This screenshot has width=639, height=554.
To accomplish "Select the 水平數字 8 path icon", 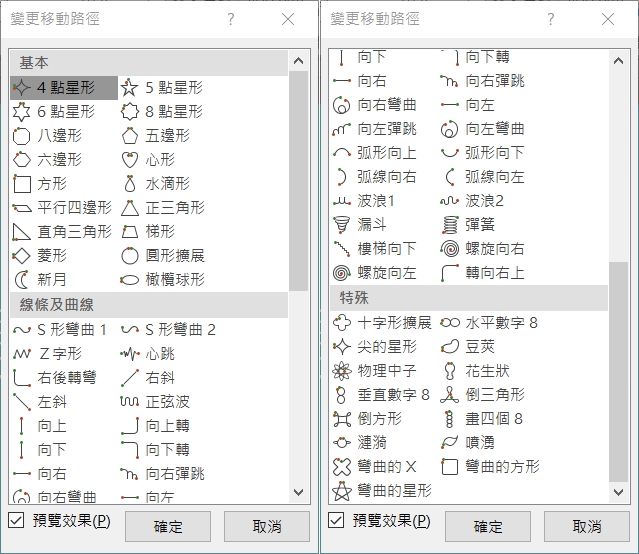I will click(450, 323).
